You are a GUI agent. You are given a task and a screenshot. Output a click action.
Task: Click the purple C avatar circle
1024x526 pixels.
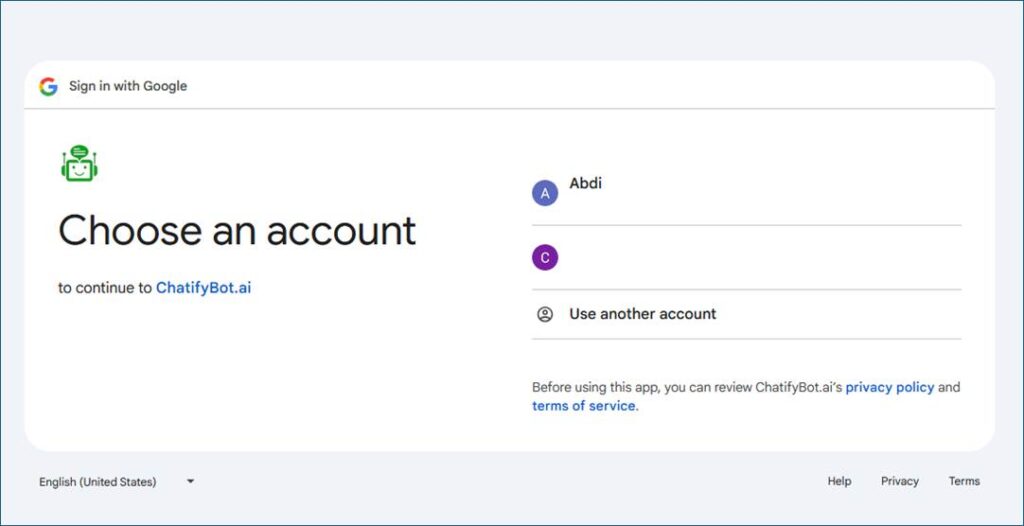point(545,258)
